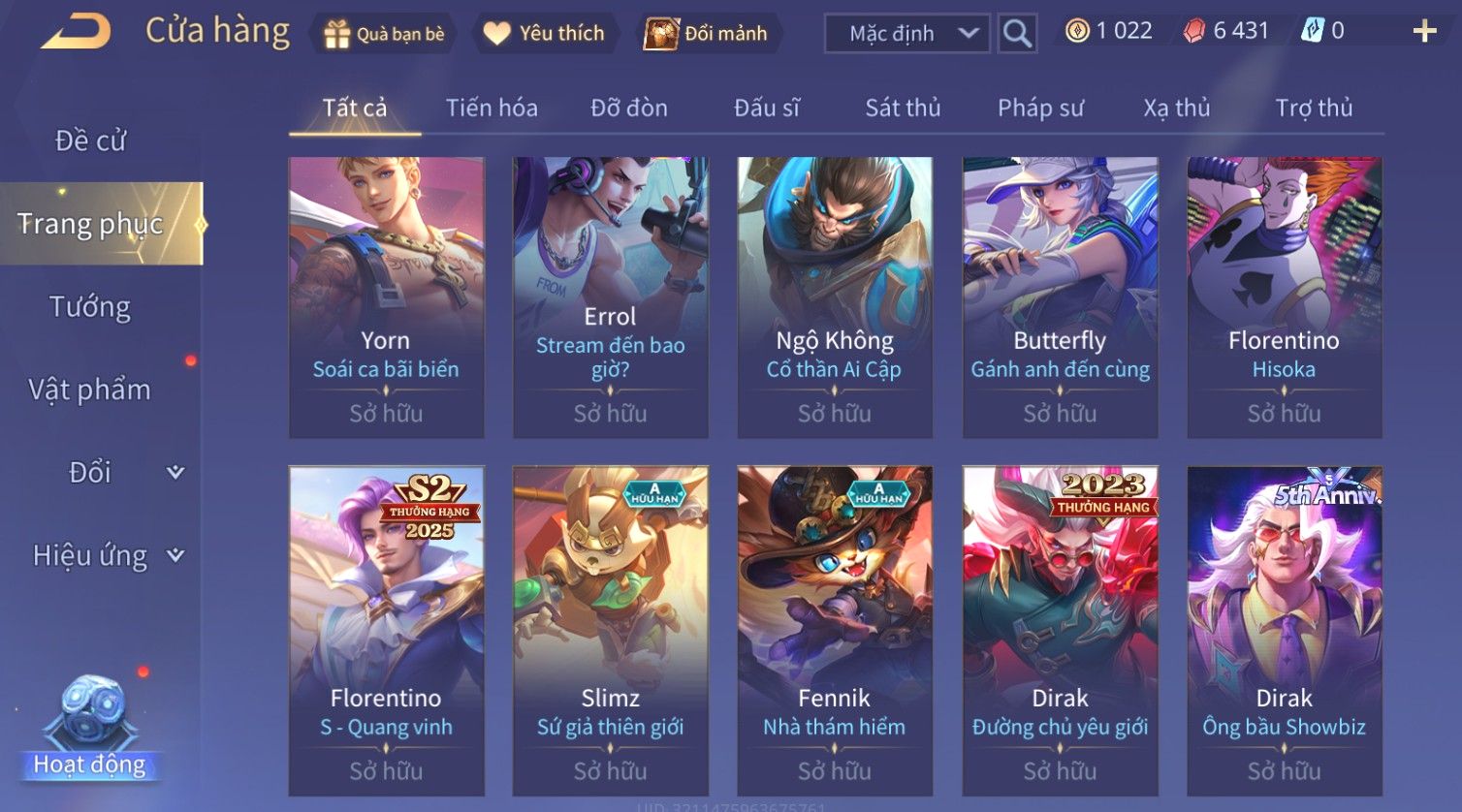This screenshot has height=812, width=1462.
Task: Tap the plus icon to add currency
Action: coord(1424,32)
